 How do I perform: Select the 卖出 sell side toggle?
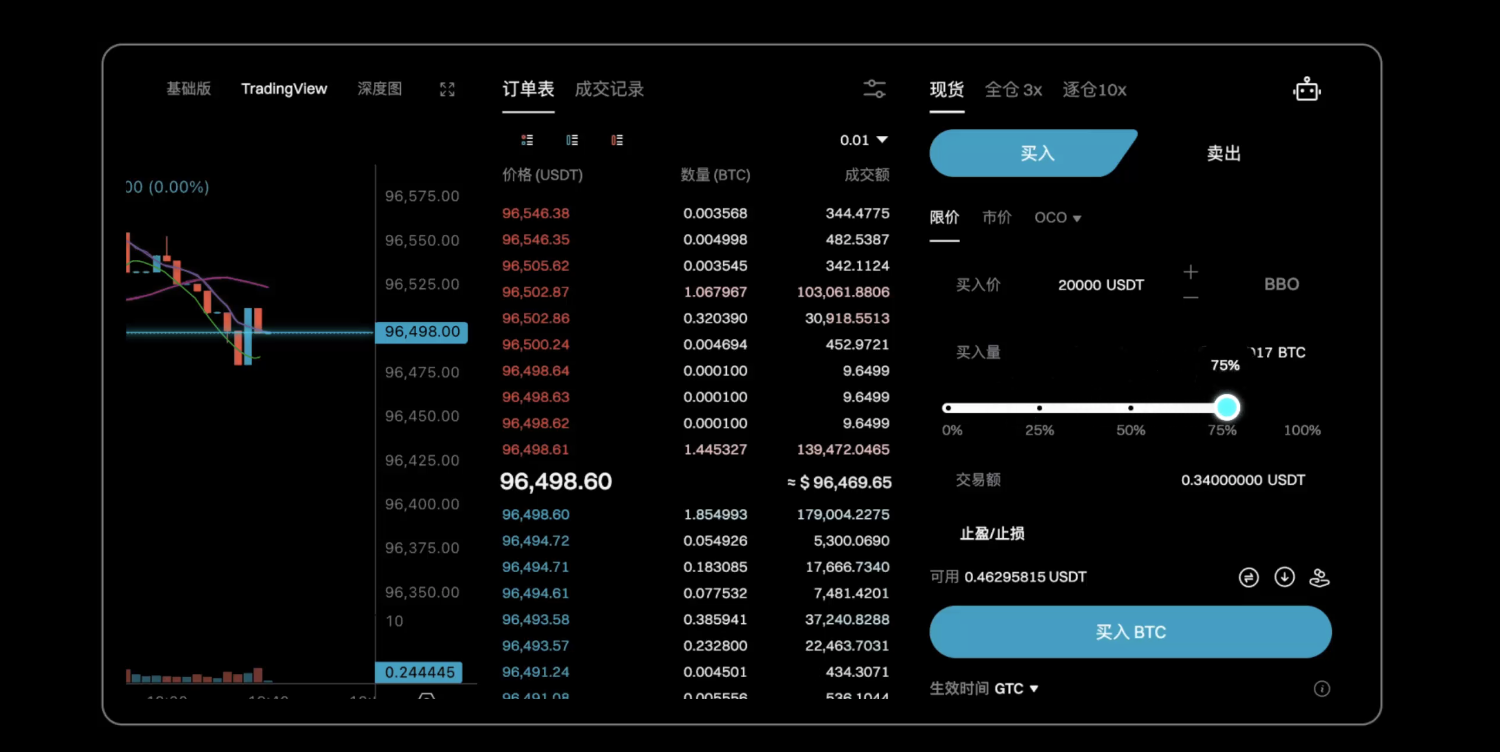(x=1224, y=153)
